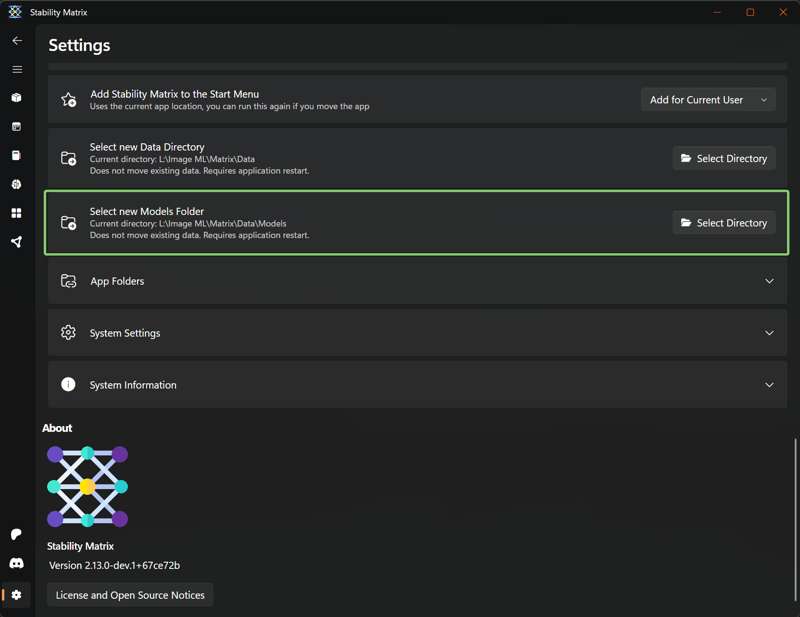Open the grid-squares icon in sidebar
The image size is (800, 617).
(17, 213)
